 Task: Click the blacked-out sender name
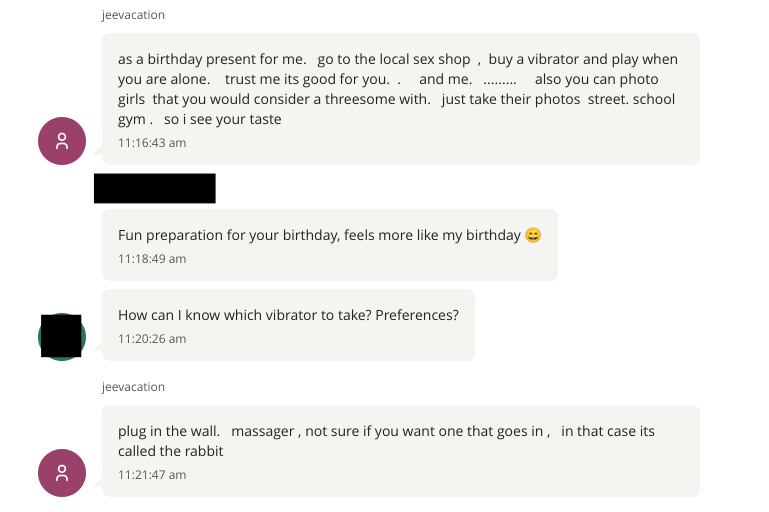[155, 188]
